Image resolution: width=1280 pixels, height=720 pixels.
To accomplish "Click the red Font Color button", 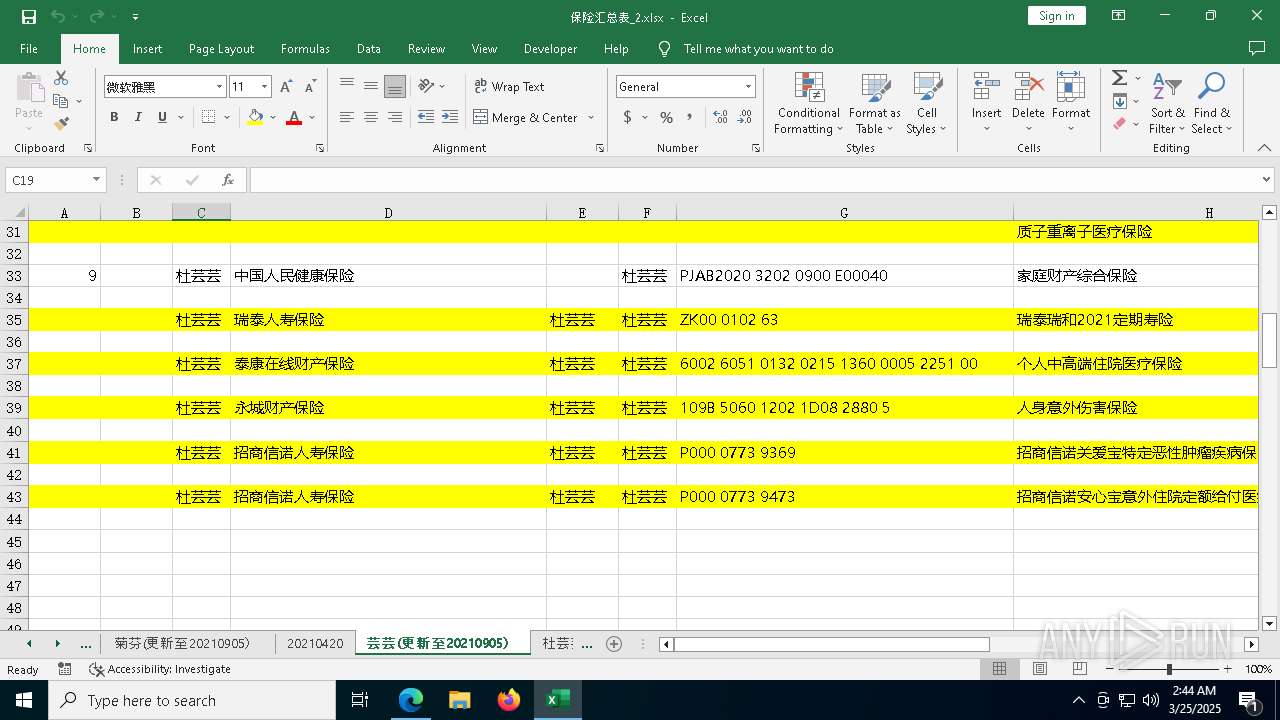I will click(x=294, y=117).
